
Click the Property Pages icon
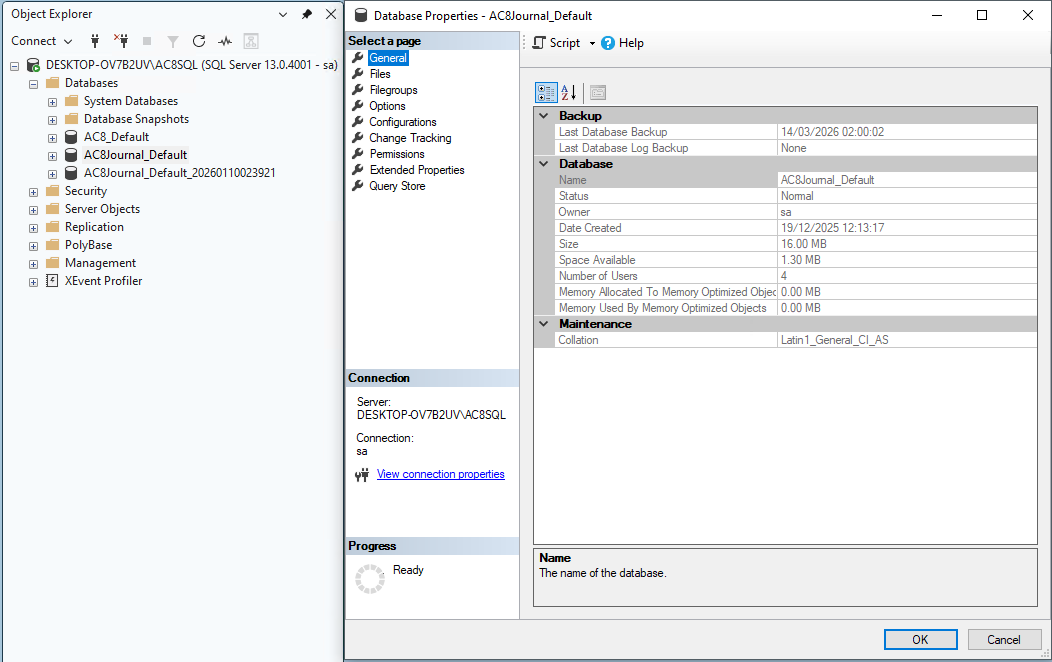pos(598,93)
